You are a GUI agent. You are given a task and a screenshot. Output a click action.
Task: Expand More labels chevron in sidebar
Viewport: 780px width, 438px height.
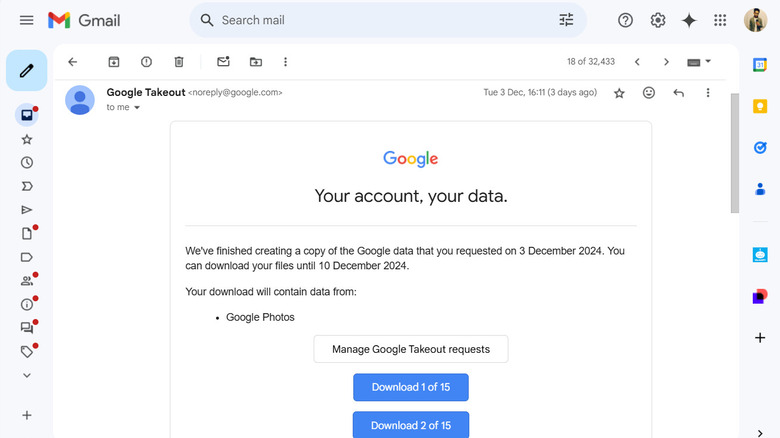click(27, 375)
